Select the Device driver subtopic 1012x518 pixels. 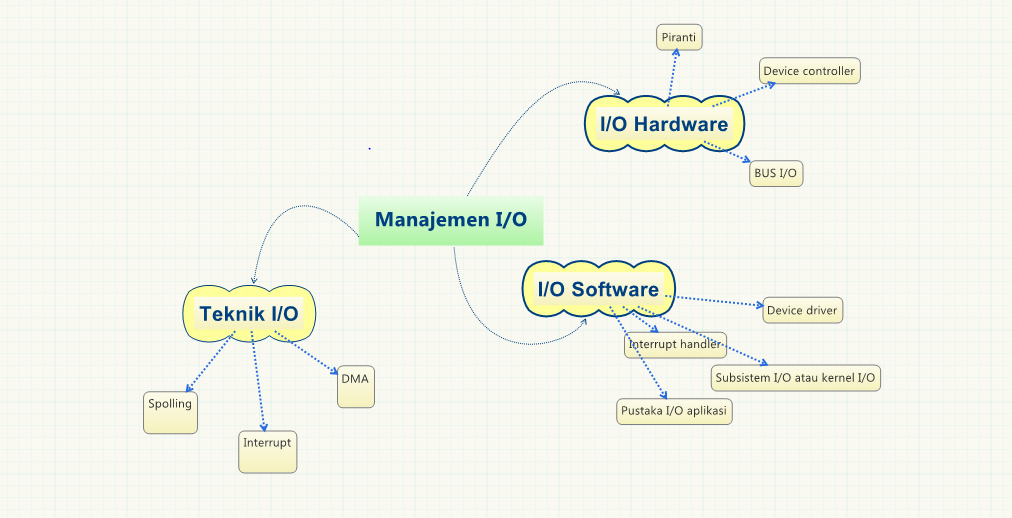(802, 310)
